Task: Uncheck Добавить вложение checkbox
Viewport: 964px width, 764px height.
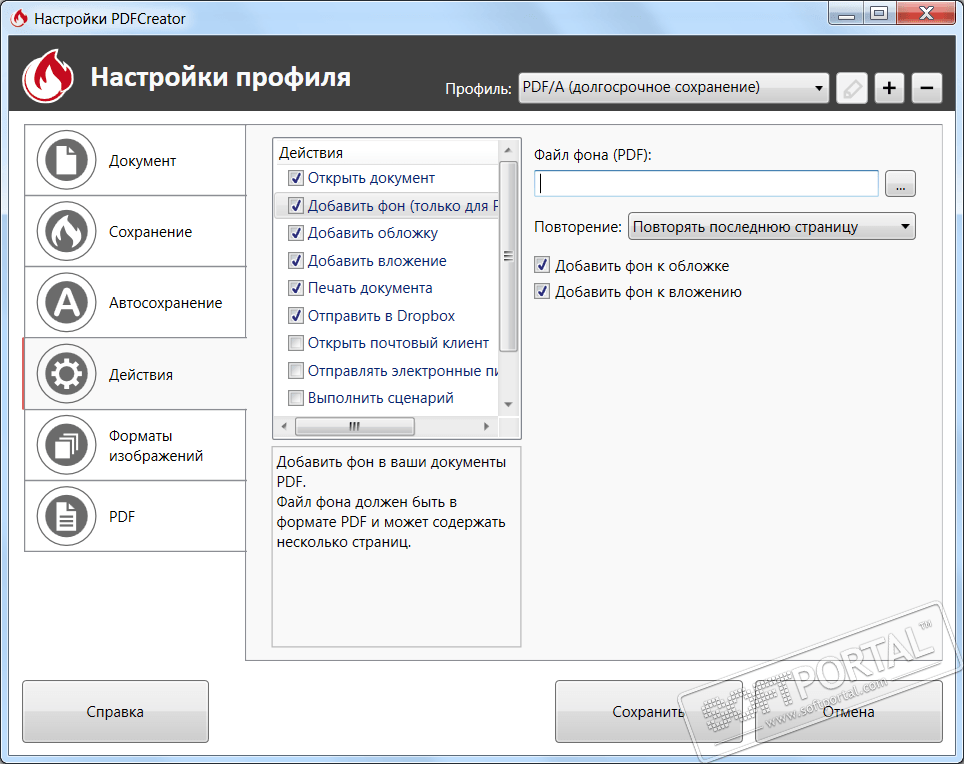Action: (x=296, y=261)
